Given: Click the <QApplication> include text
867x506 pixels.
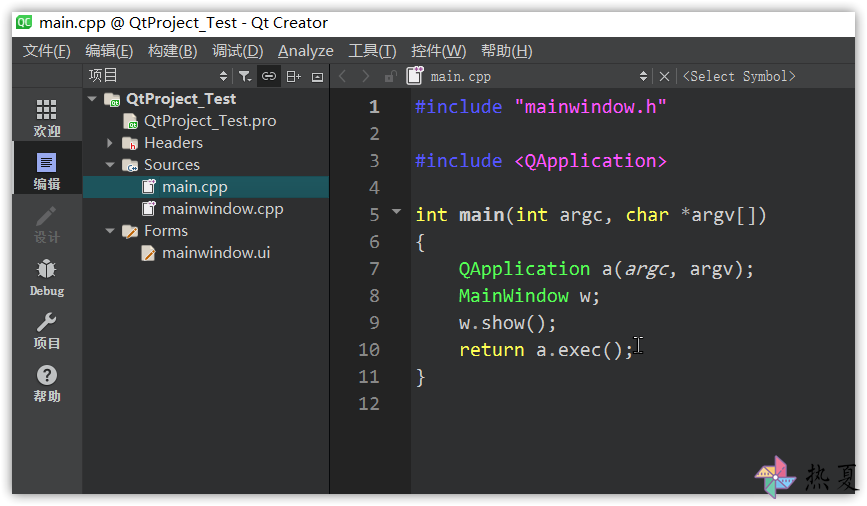Looking at the screenshot, I should point(591,161).
